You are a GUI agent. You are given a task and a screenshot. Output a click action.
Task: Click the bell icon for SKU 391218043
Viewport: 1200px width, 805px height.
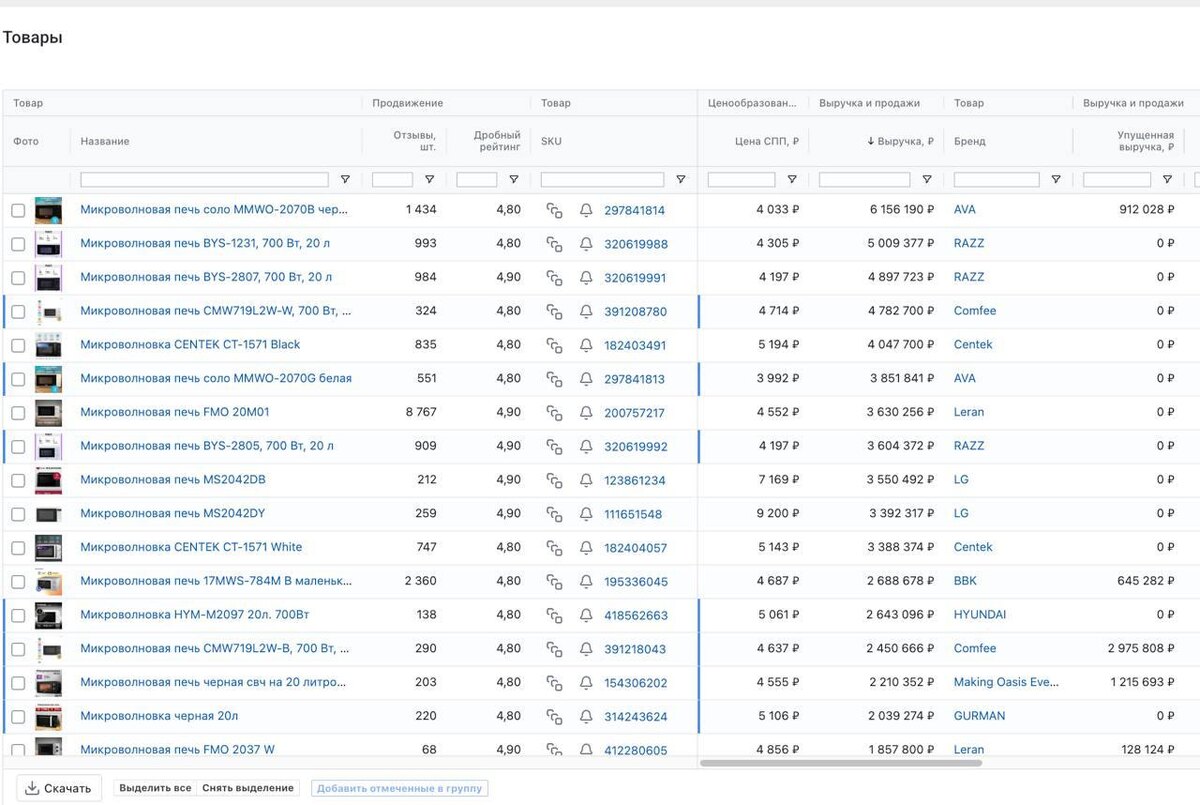[x=586, y=649]
